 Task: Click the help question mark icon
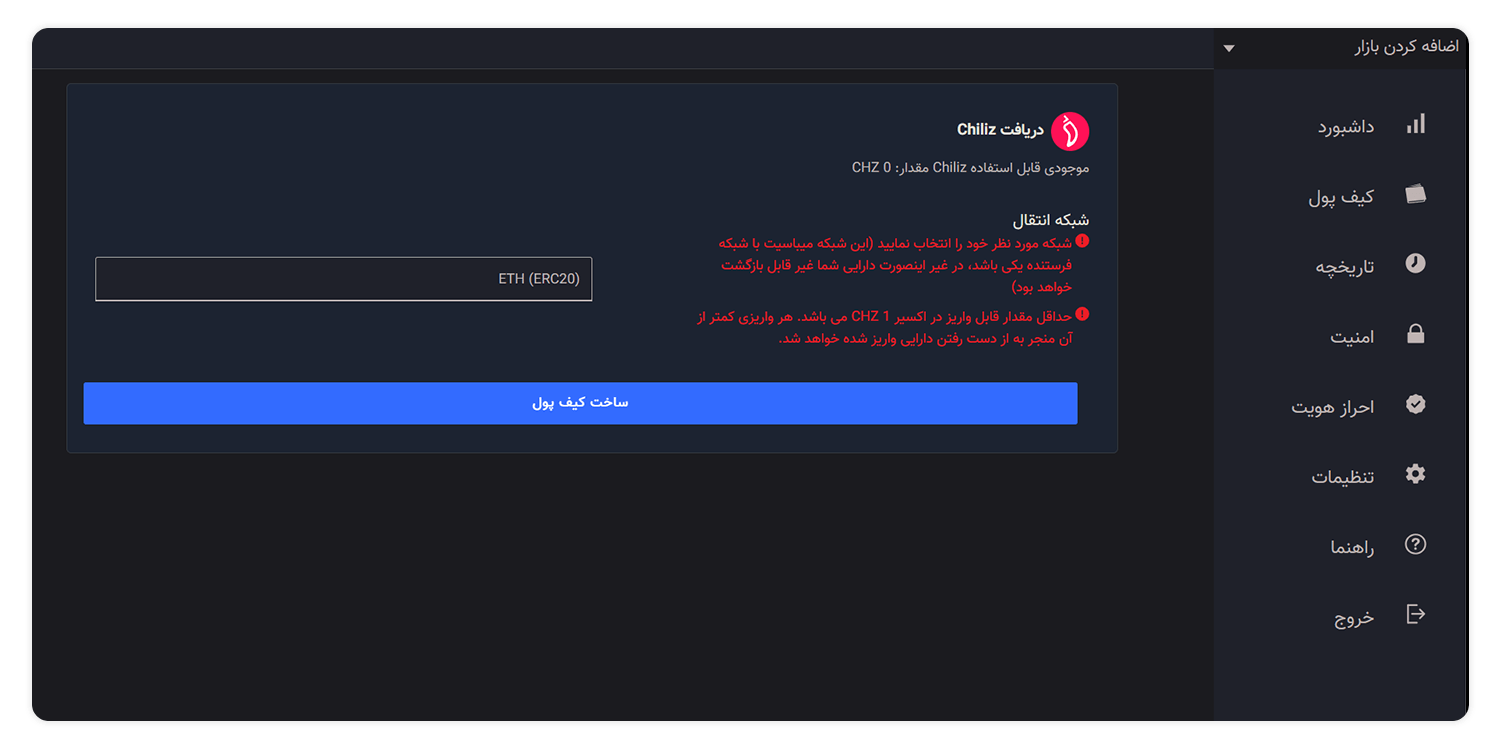pyautogui.click(x=1415, y=544)
